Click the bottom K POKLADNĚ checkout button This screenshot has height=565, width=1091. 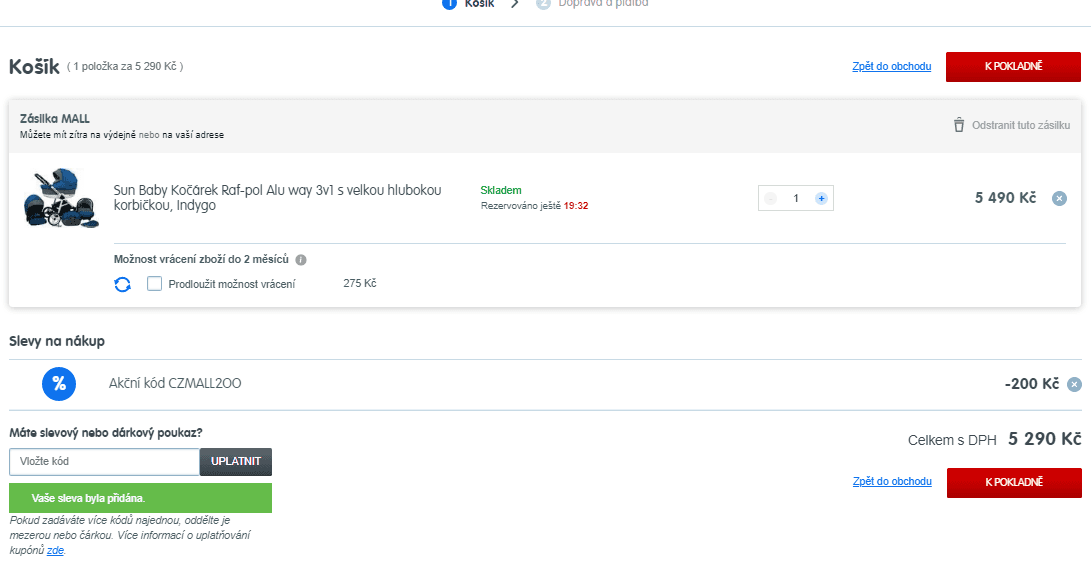coord(1014,482)
